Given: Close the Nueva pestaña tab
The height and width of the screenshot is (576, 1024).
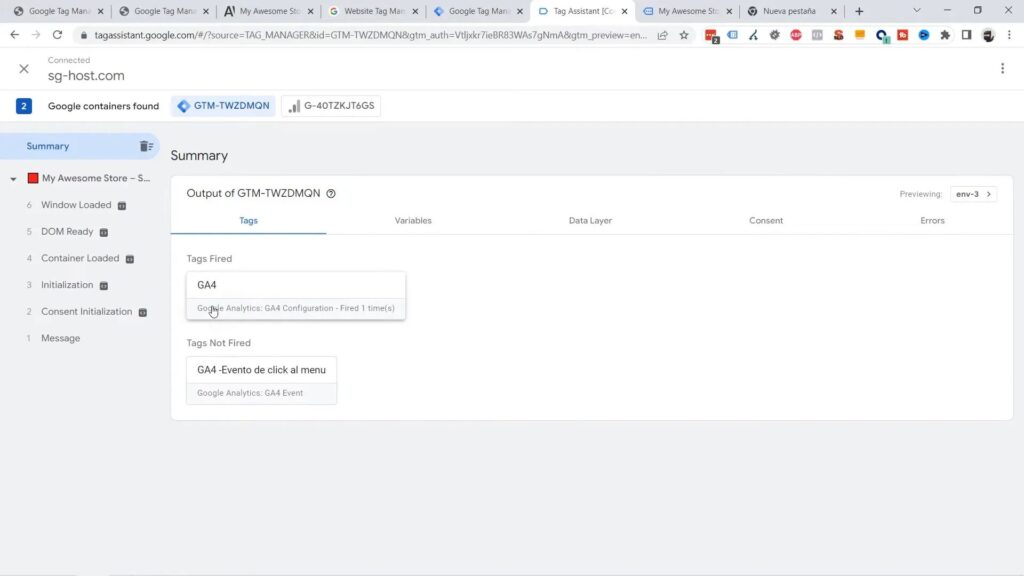Looking at the screenshot, I should (x=833, y=11).
